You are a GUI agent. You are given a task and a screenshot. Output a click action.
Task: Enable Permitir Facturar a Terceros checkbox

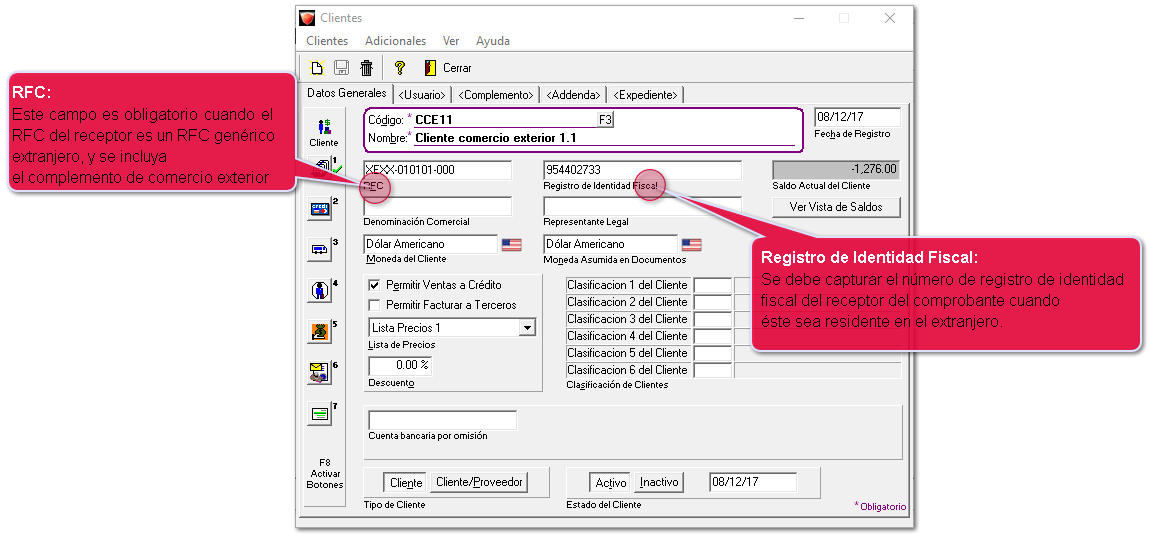coord(375,305)
